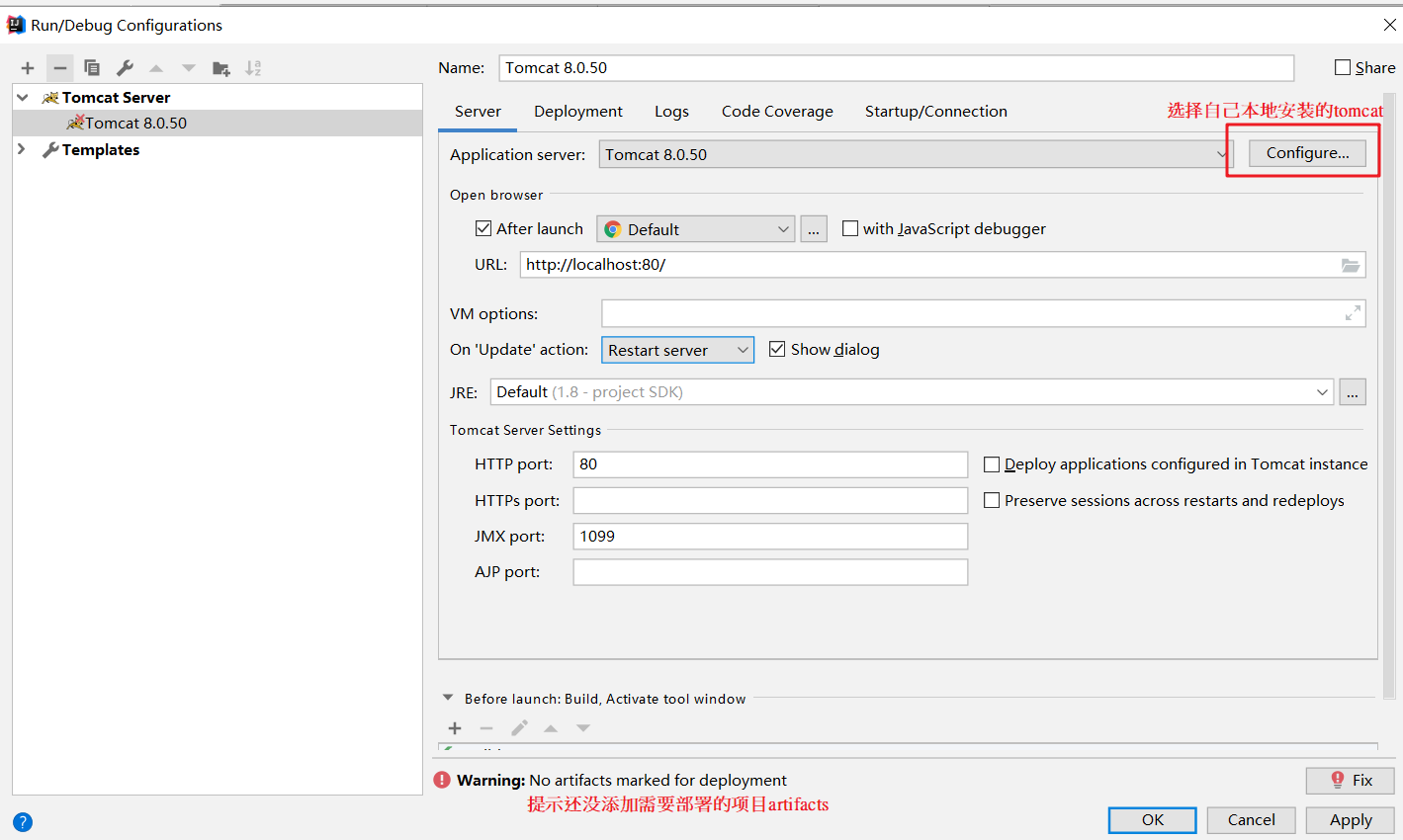This screenshot has height=840, width=1403.
Task: Click the red warning icon
Action: pos(442,780)
